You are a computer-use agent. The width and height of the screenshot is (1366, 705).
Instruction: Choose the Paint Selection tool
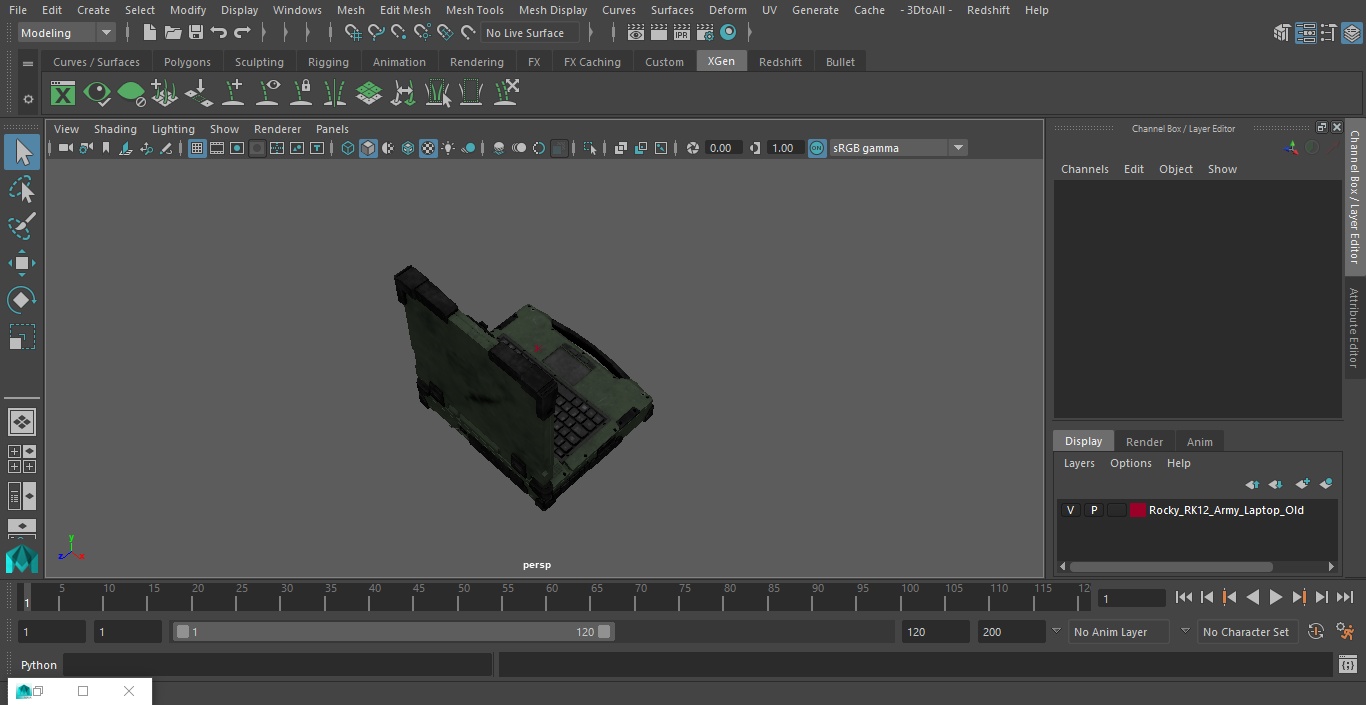pos(22,226)
